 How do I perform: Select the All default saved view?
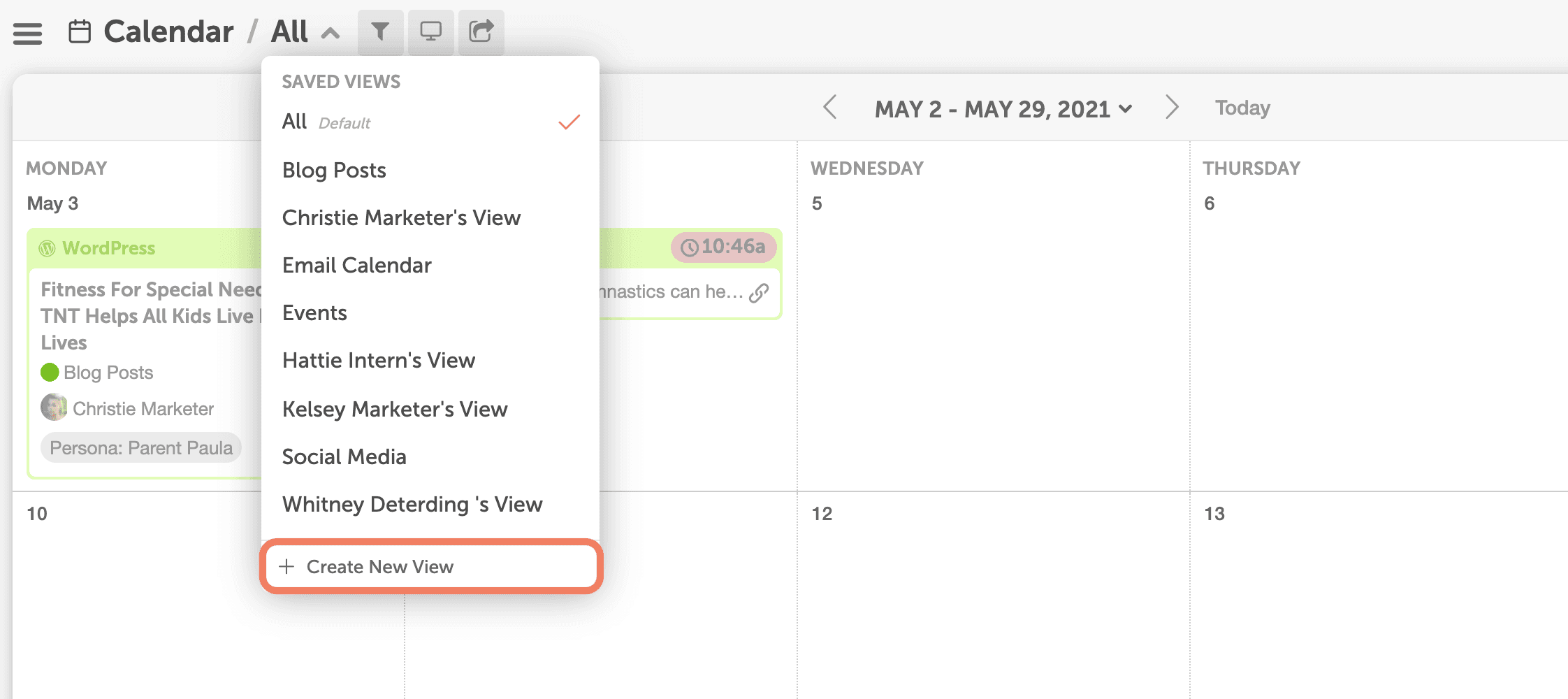(x=430, y=122)
